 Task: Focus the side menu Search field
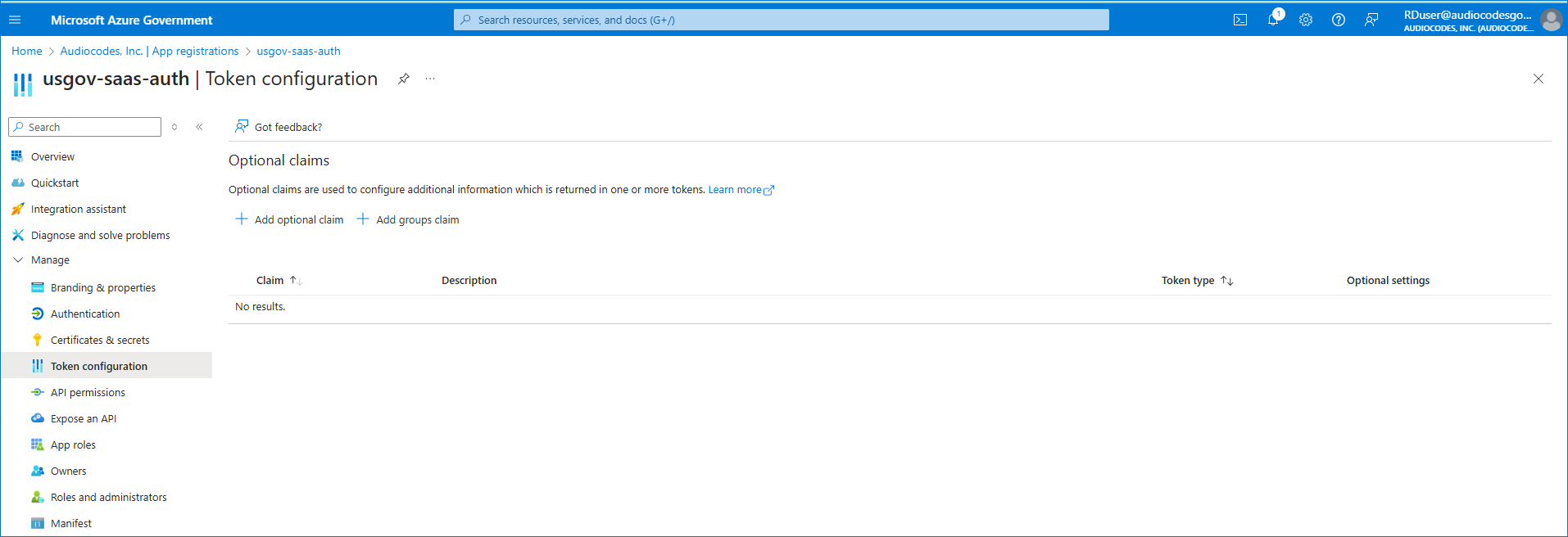click(85, 127)
